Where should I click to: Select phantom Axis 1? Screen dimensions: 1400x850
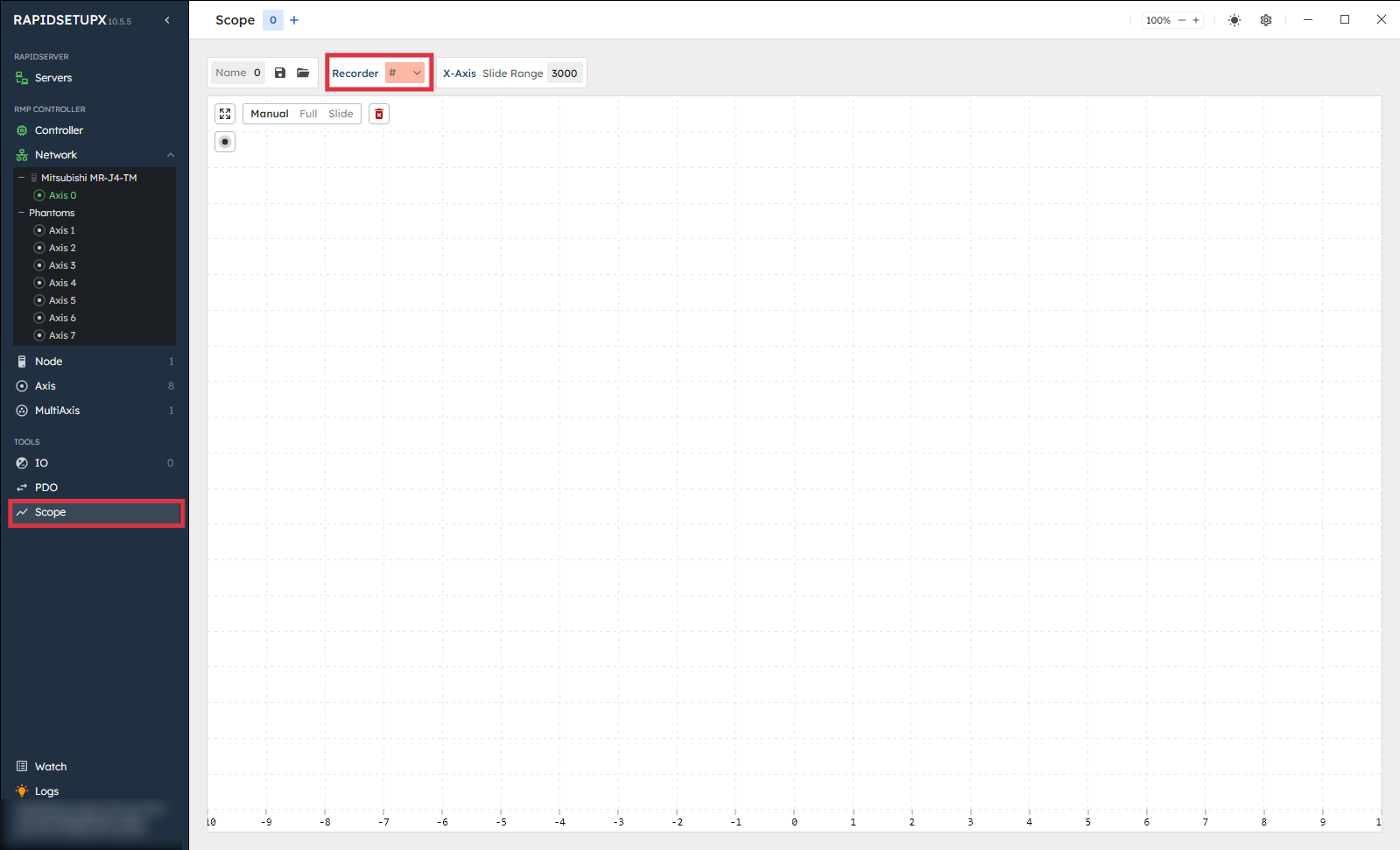point(62,230)
